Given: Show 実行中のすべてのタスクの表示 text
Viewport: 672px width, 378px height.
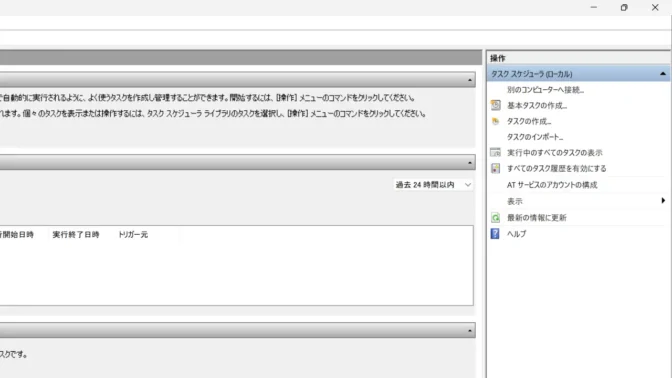Looking at the screenshot, I should pyautogui.click(x=555, y=153).
